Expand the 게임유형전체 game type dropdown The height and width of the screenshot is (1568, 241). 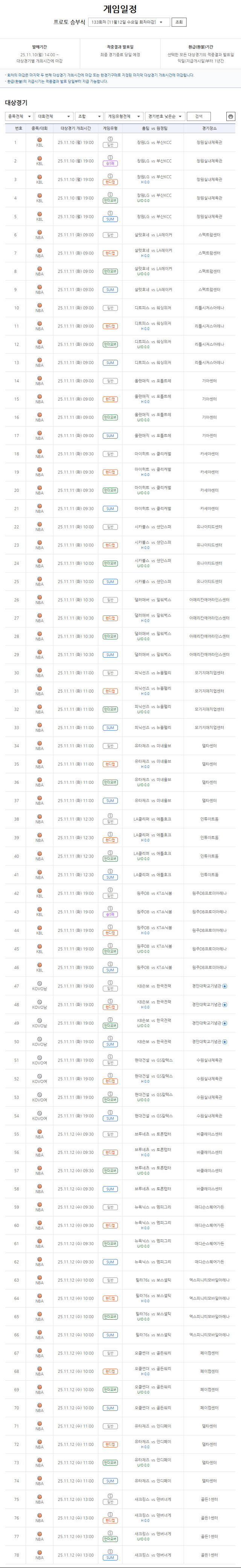124,116
